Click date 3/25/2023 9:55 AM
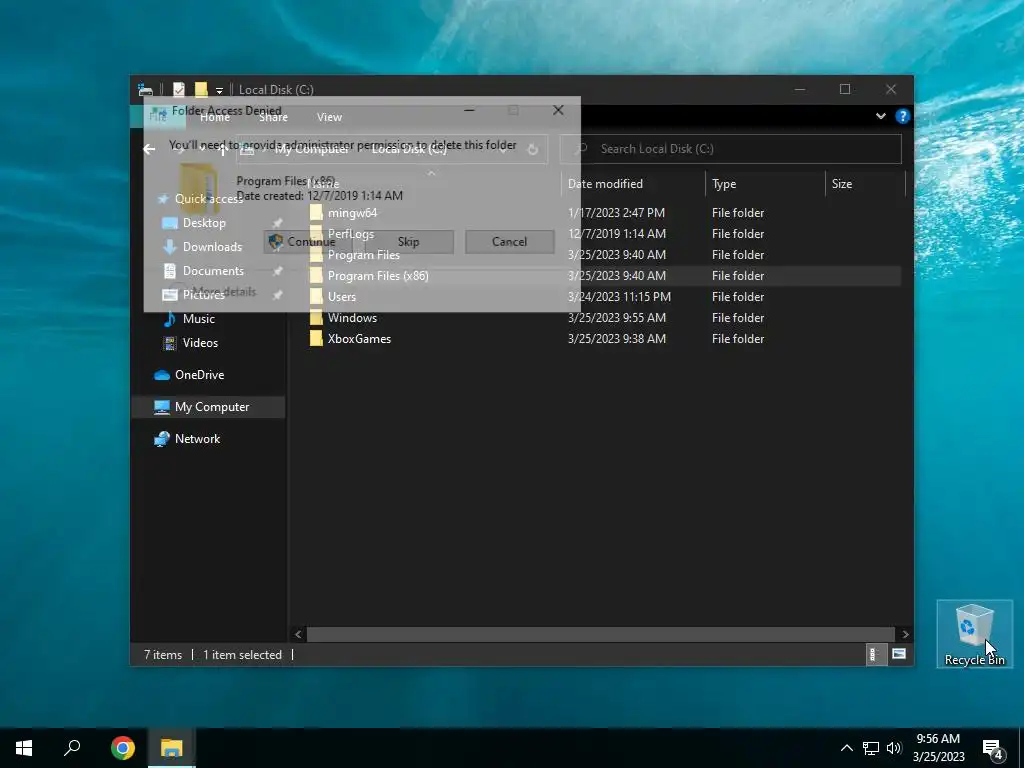The image size is (1024, 768). [x=616, y=317]
